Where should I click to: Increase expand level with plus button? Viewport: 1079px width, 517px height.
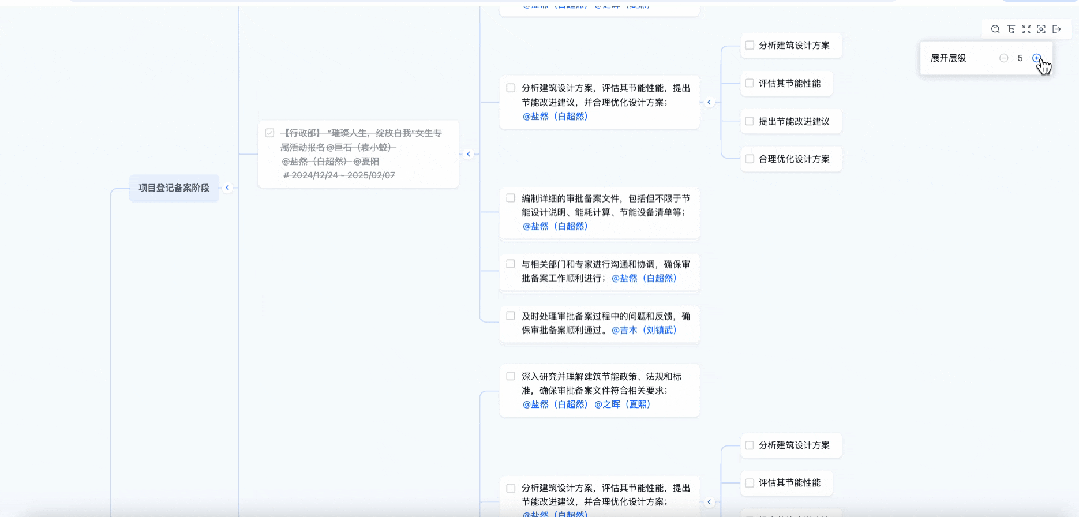pos(1036,59)
